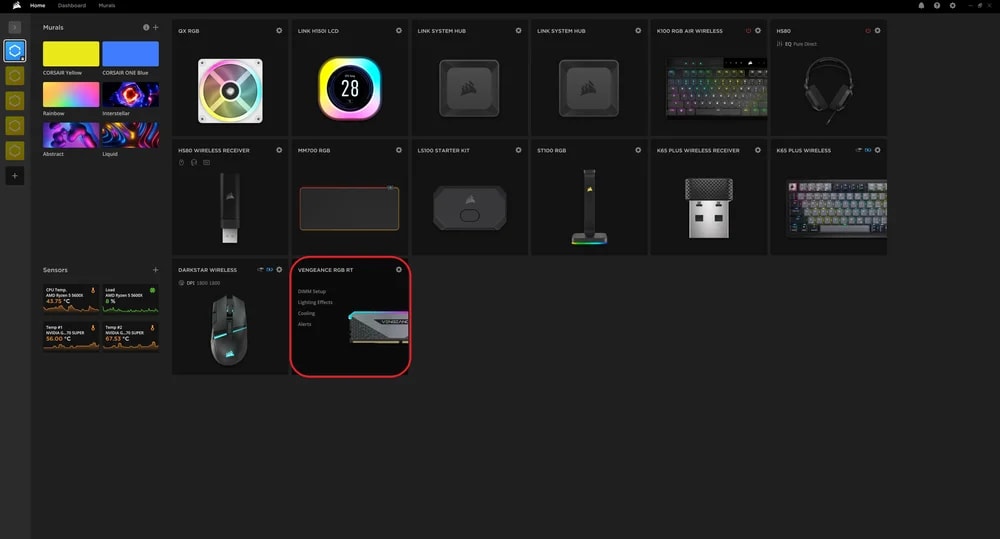Click the mouse icon under HS80 WIRELESS RECEIVER
The width and height of the screenshot is (1000, 539).
point(182,163)
